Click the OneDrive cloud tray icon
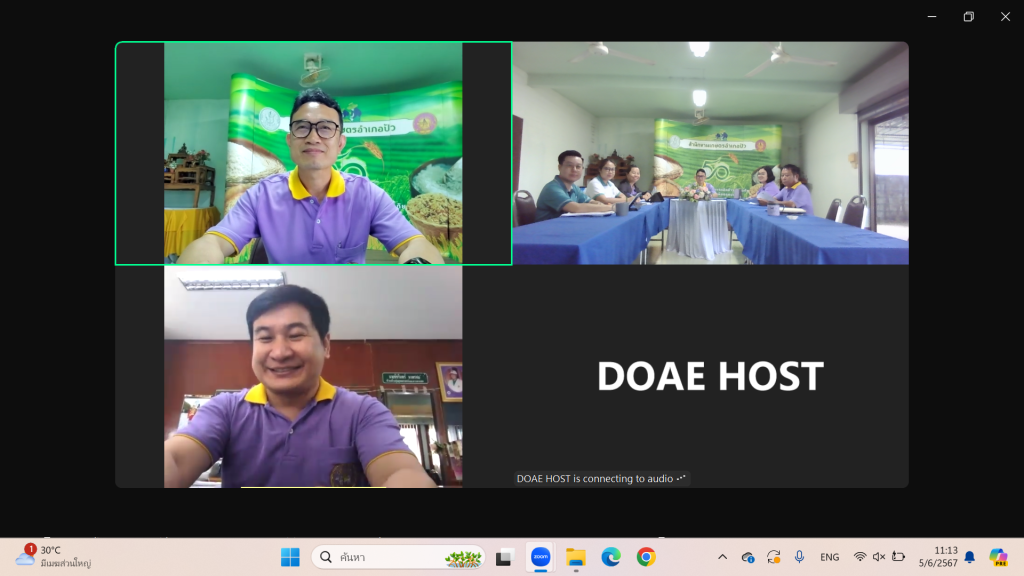Image resolution: width=1024 pixels, height=576 pixels. pos(748,557)
